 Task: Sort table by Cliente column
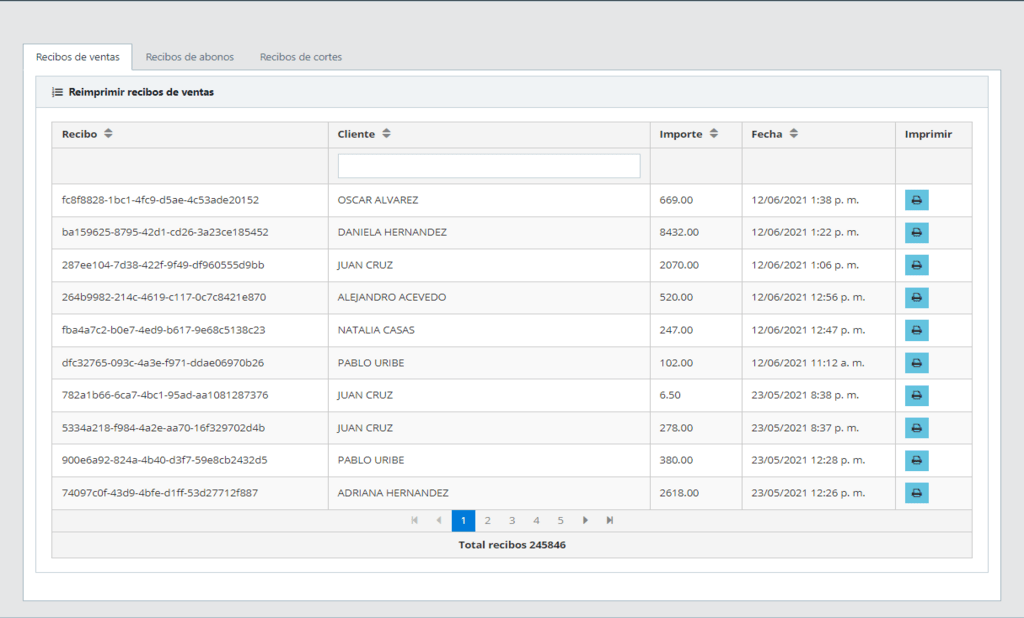pos(386,134)
